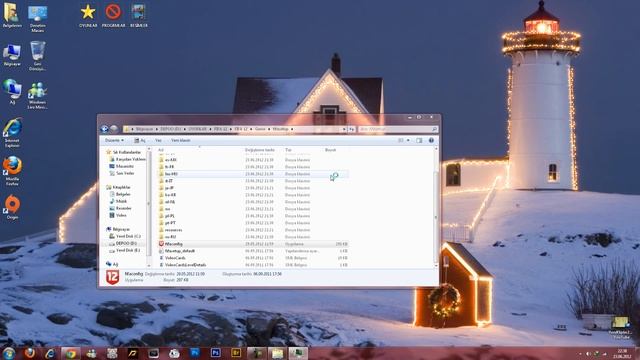Click Yaz in the Explorer toolbar
The image size is (640, 360).
(x=158, y=140)
